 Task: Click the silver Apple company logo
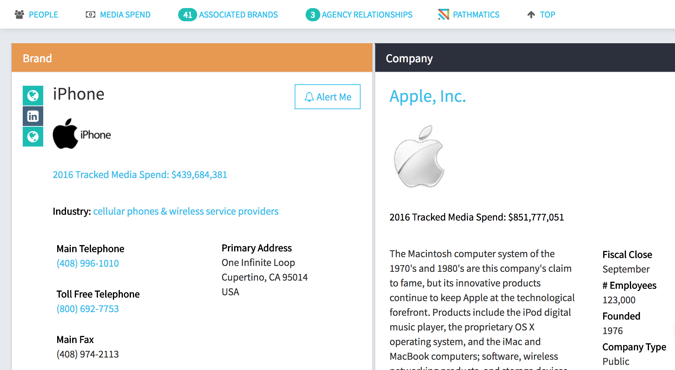click(x=419, y=156)
